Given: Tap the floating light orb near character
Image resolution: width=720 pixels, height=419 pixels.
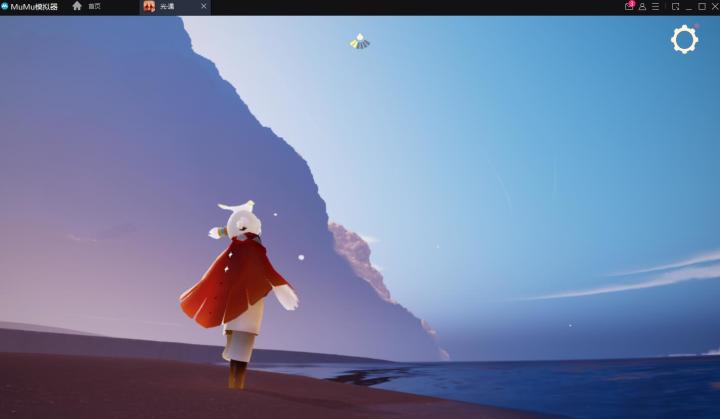Looking at the screenshot, I should (x=301, y=258).
